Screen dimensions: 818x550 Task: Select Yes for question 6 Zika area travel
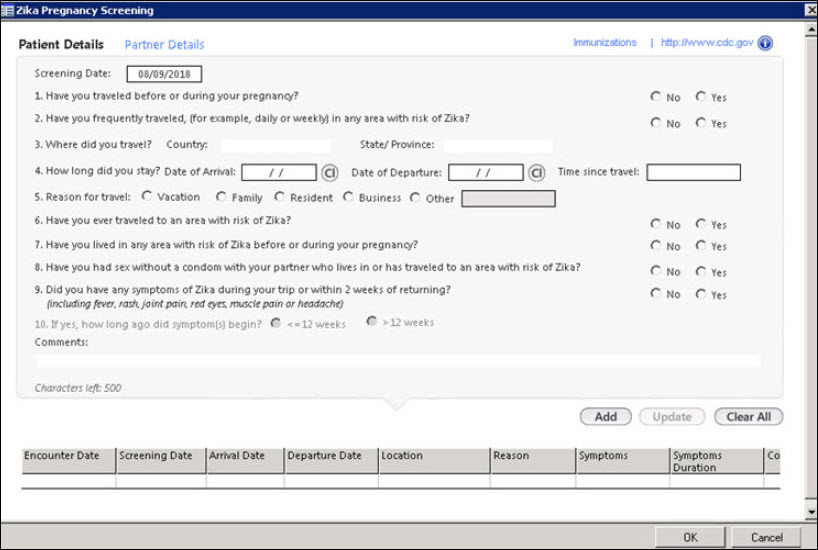click(x=701, y=224)
